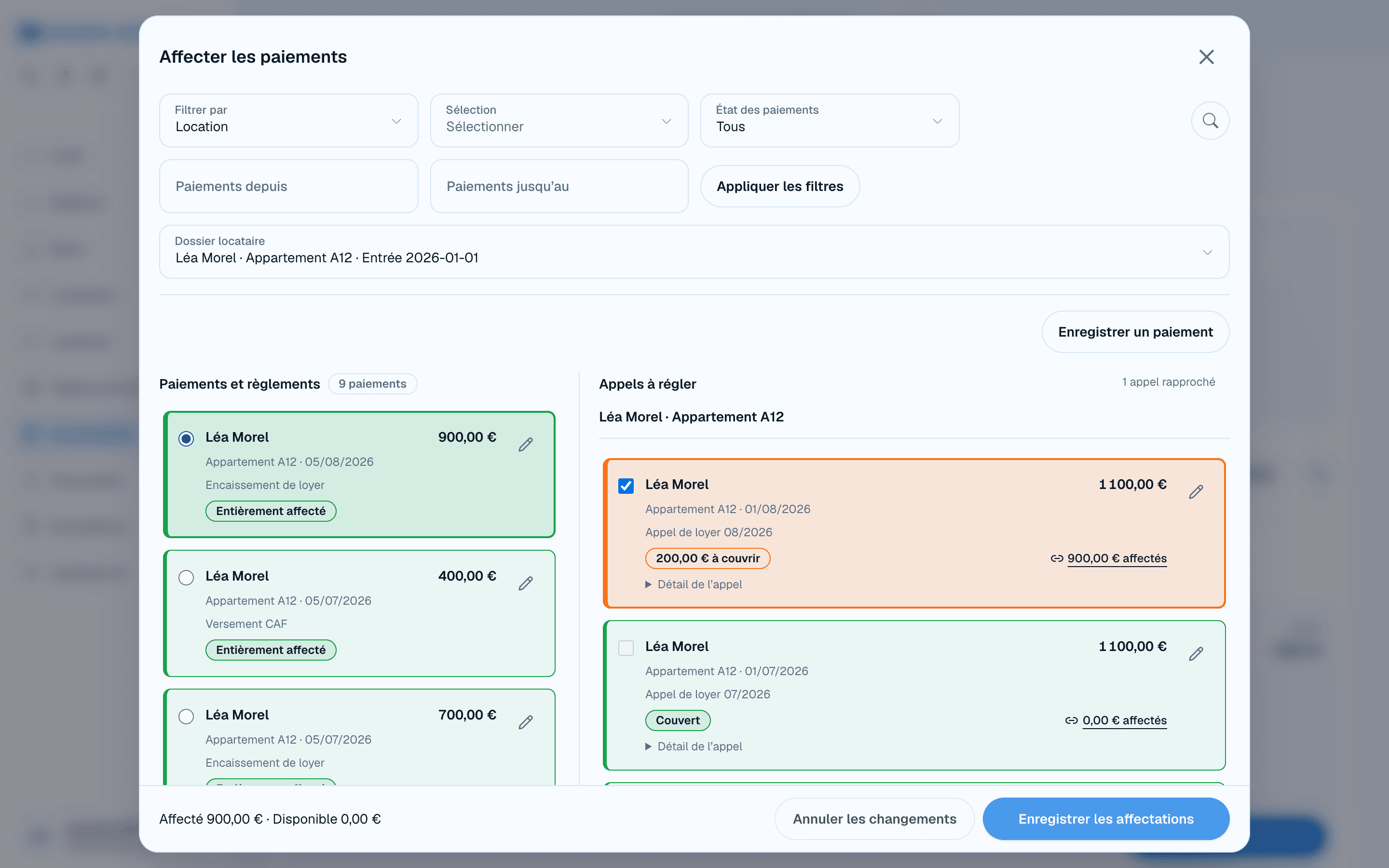The width and height of the screenshot is (1389, 868).
Task: Open the Dossier locataire dropdown
Action: [x=694, y=251]
